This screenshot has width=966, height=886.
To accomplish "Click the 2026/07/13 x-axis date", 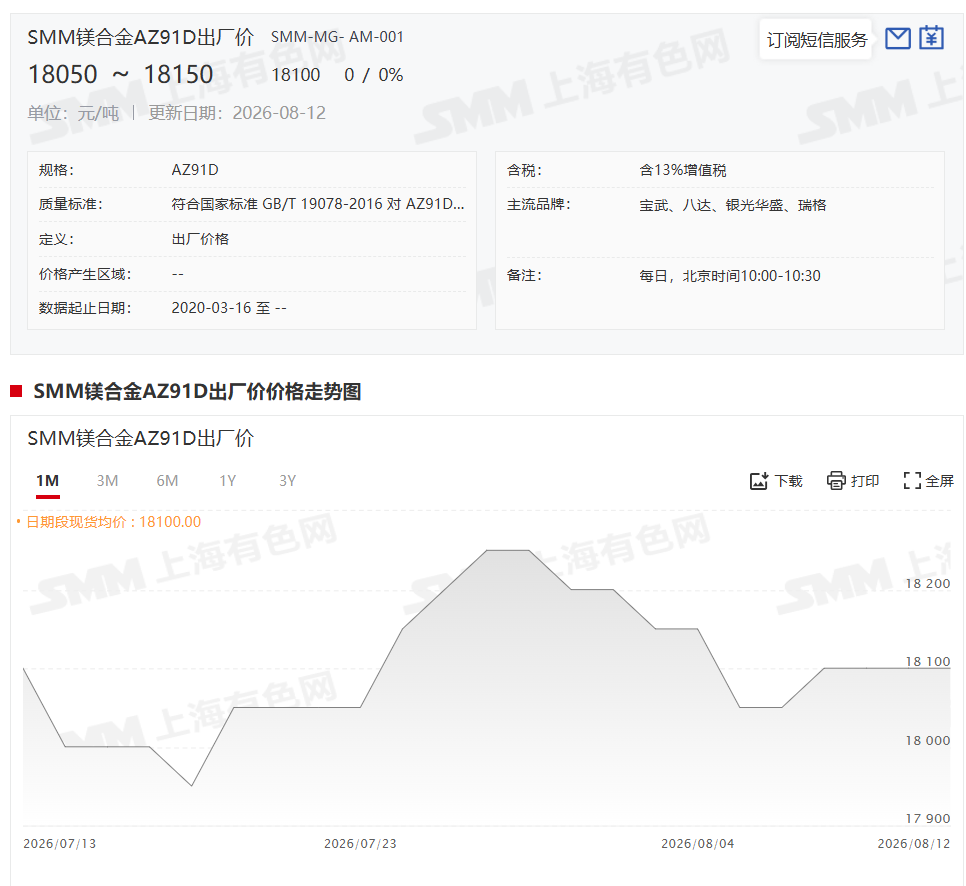I will [x=60, y=843].
